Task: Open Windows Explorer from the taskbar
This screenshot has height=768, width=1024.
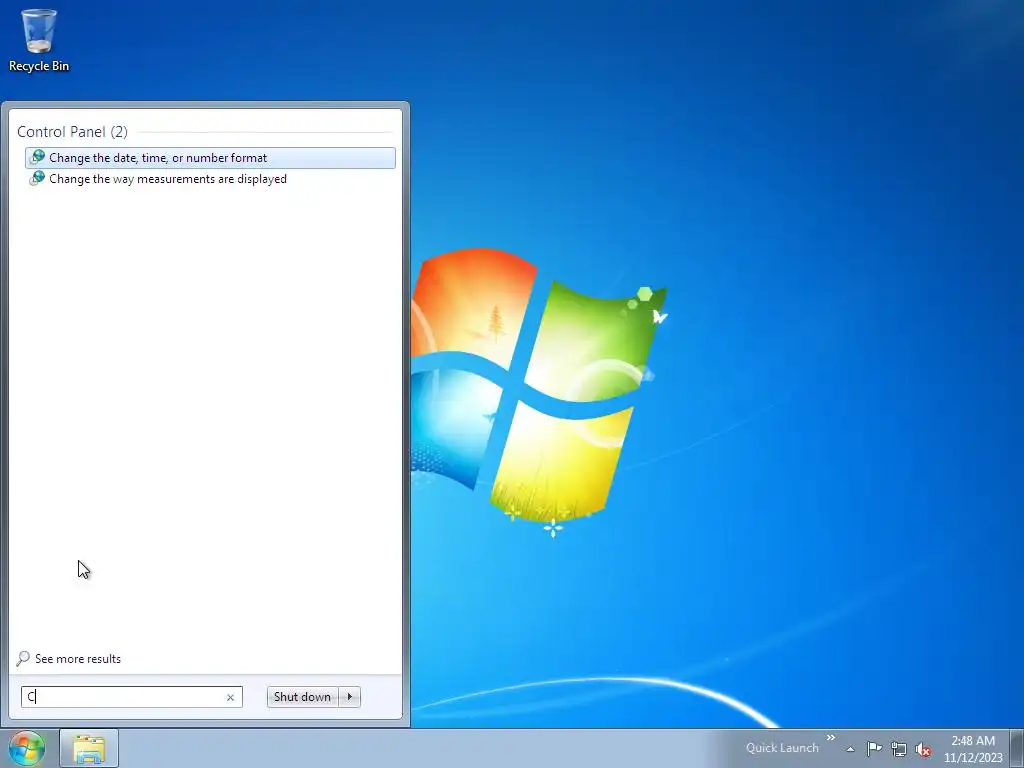Action: point(89,748)
